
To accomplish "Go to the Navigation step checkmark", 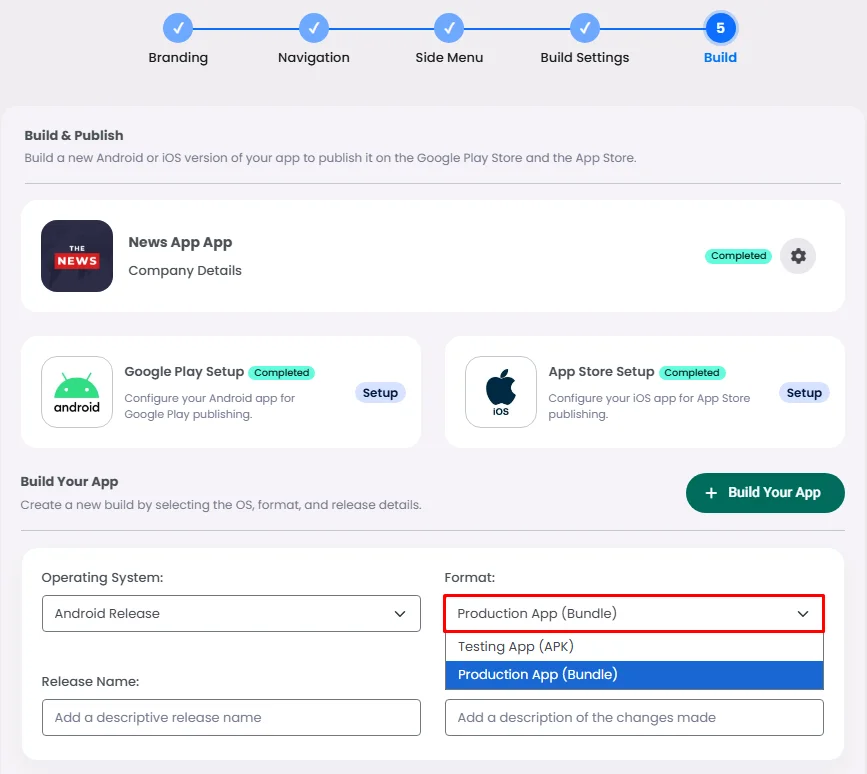I will tap(314, 28).
